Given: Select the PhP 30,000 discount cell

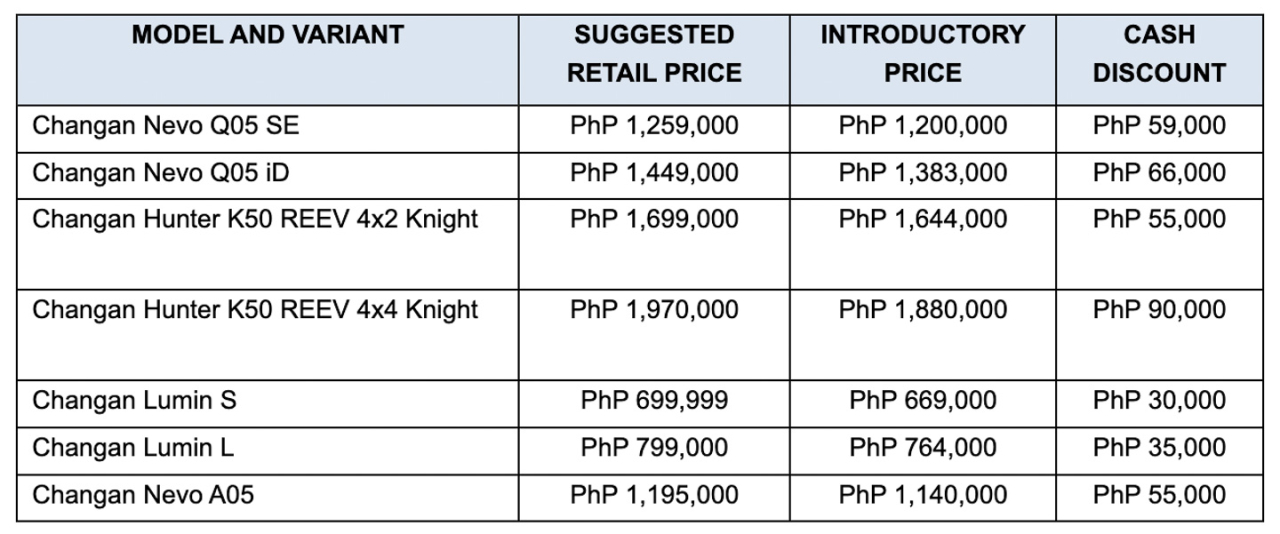Looking at the screenshot, I should click(x=1159, y=401).
